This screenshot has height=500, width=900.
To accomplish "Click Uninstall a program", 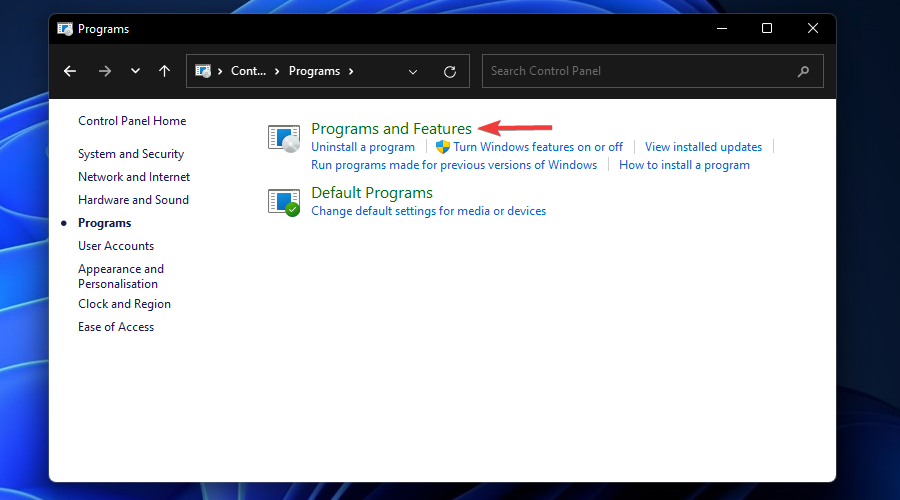I will coord(363,147).
